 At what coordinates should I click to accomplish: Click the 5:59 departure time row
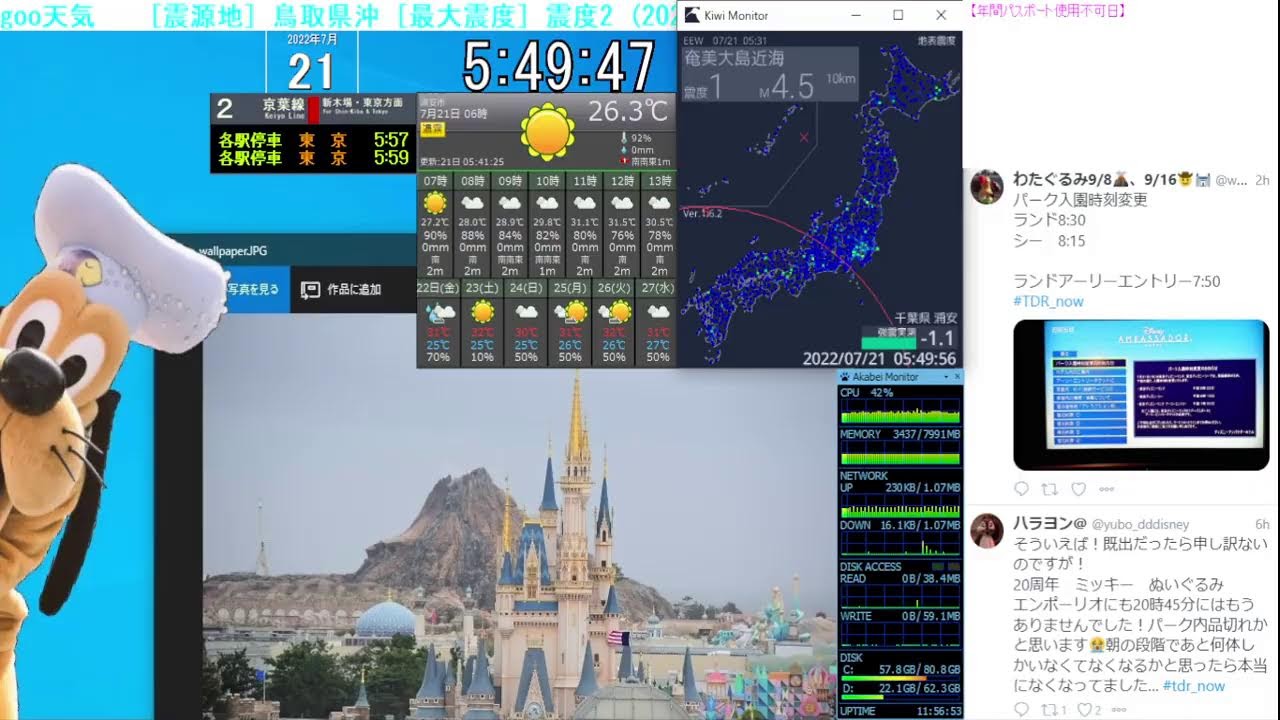313,158
